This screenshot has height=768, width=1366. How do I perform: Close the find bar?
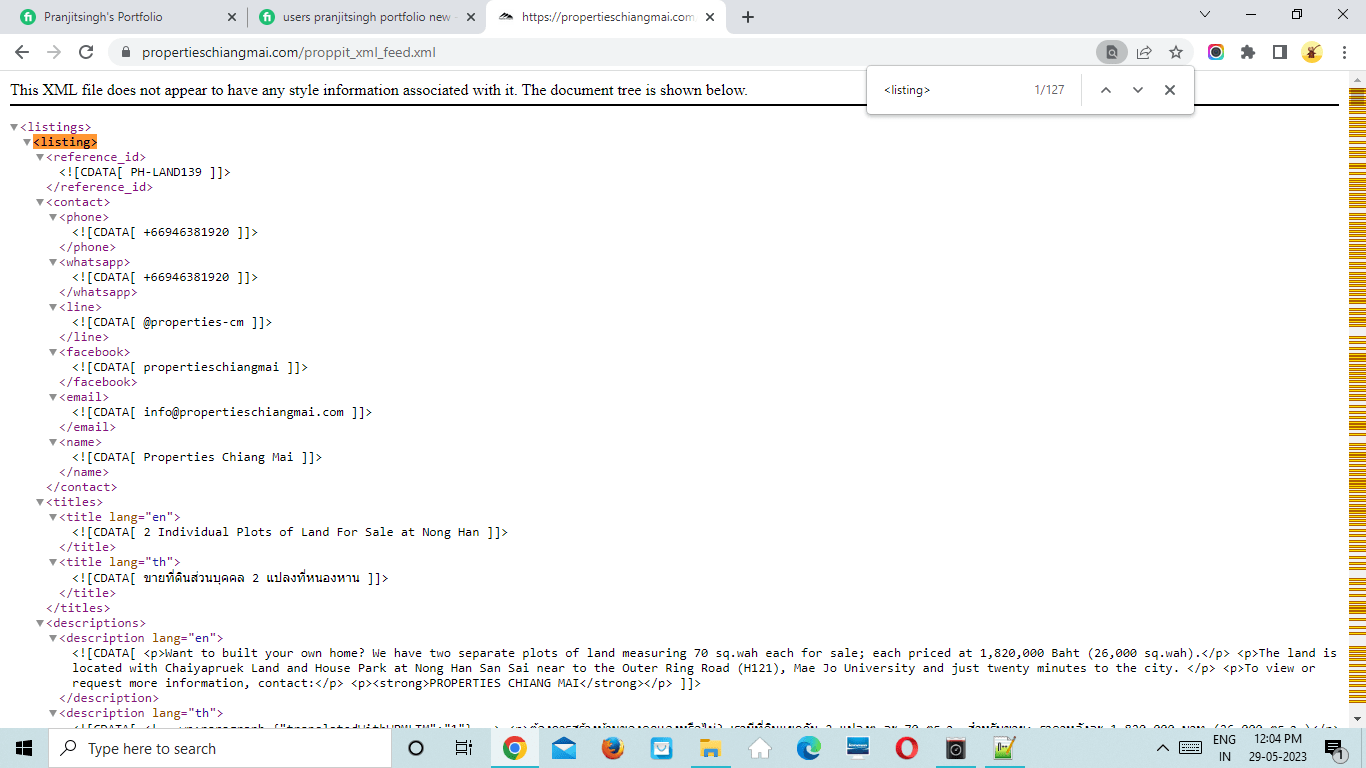pos(1170,90)
